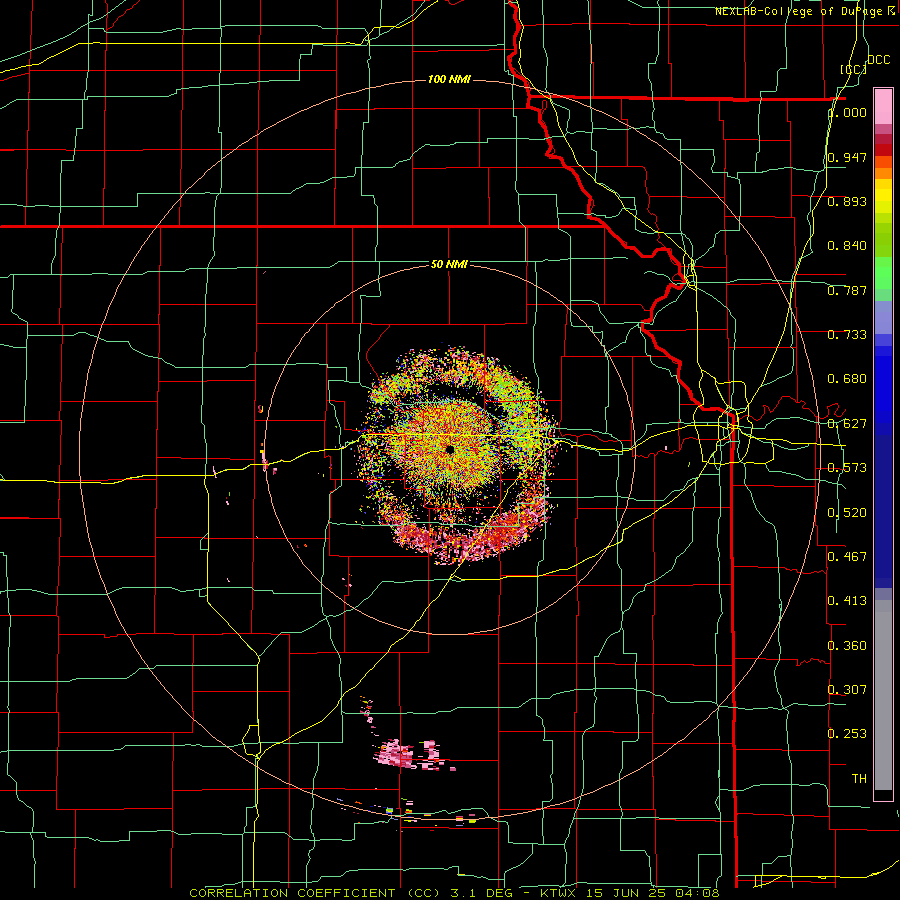Click the 'DCC' product code label
900x900 pixels.
click(x=878, y=60)
